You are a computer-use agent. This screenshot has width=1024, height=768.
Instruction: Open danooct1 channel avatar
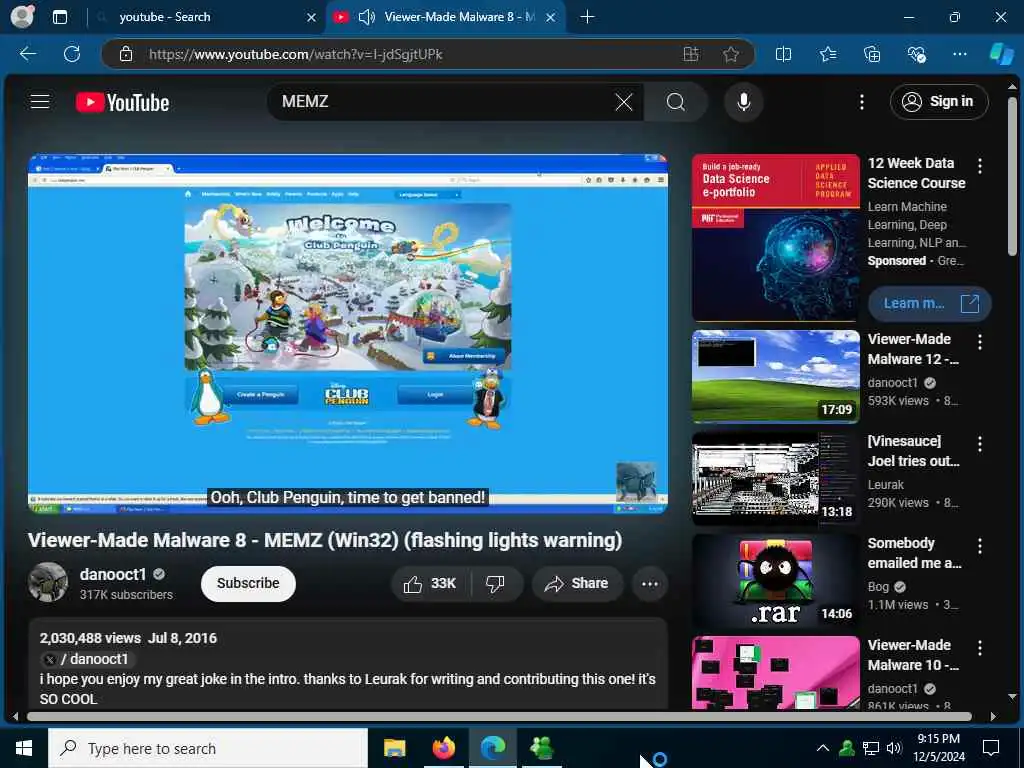pyautogui.click(x=48, y=582)
